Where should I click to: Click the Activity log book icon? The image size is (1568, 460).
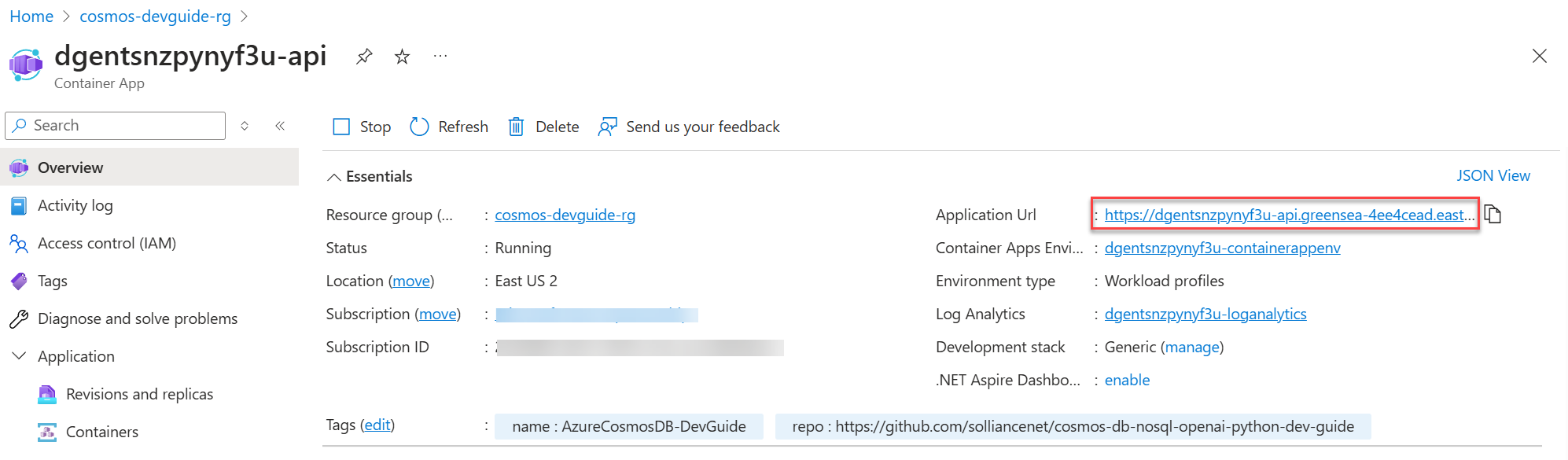[x=19, y=205]
